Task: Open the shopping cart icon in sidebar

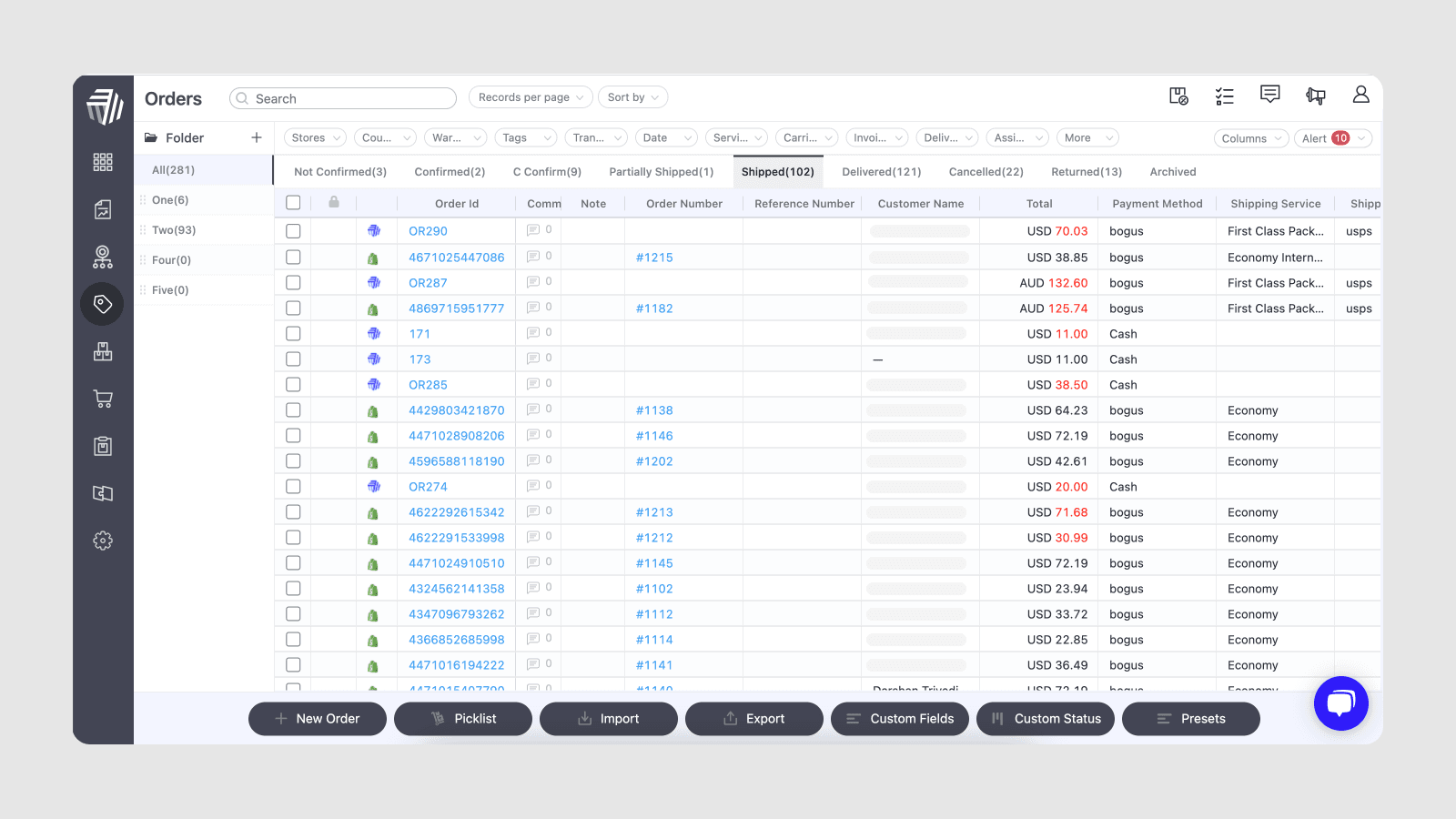Action: (x=103, y=399)
